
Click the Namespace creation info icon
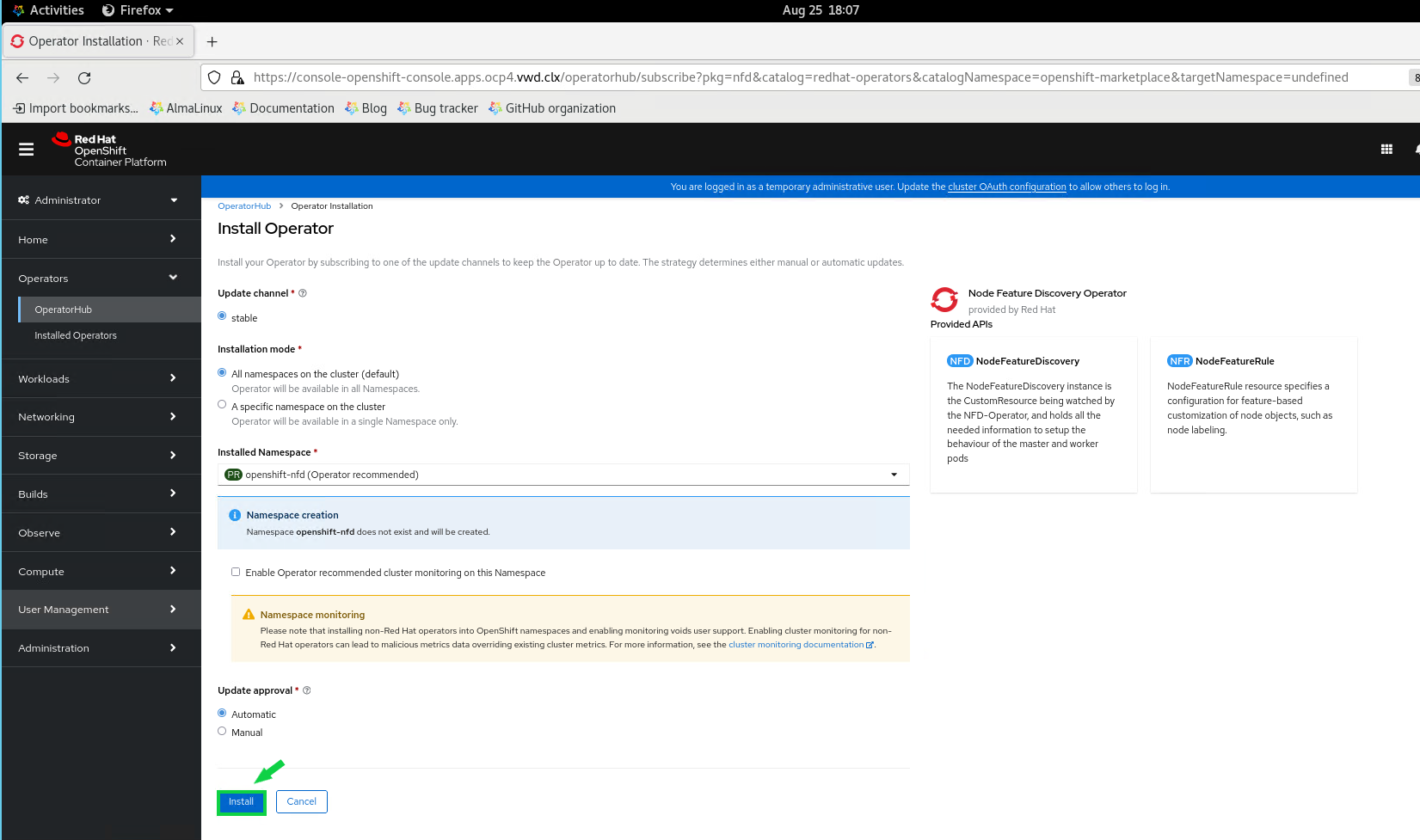235,515
